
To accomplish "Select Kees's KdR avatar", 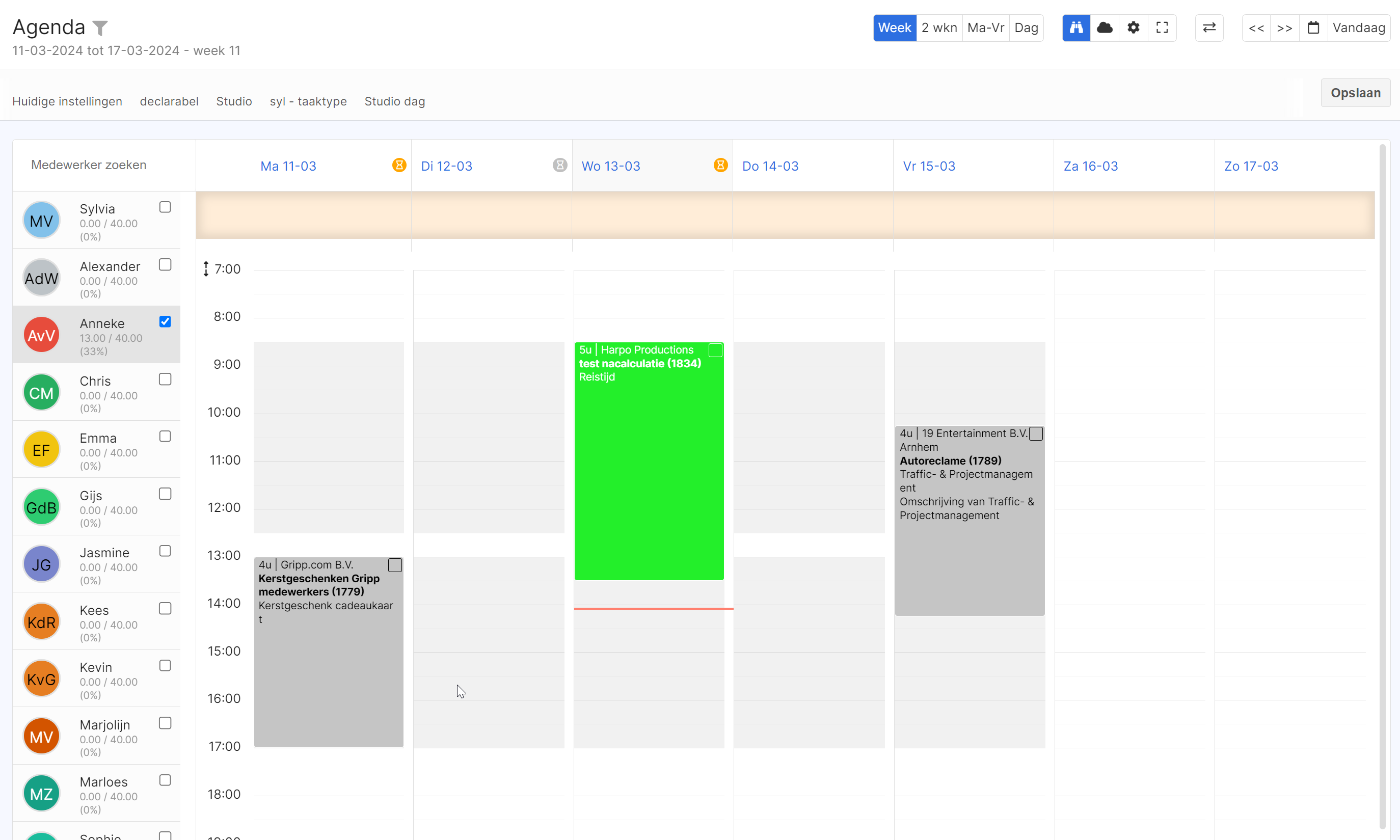I will (41, 622).
